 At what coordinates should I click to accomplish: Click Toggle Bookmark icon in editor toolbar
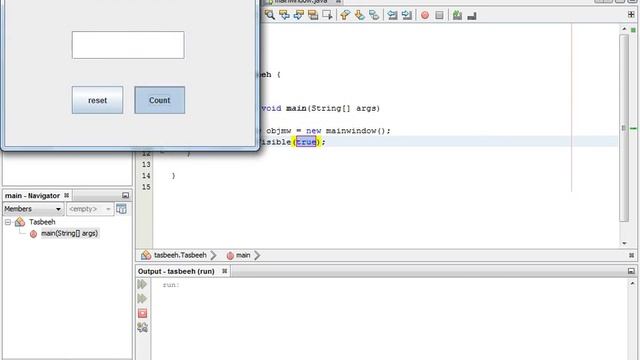click(x=374, y=15)
